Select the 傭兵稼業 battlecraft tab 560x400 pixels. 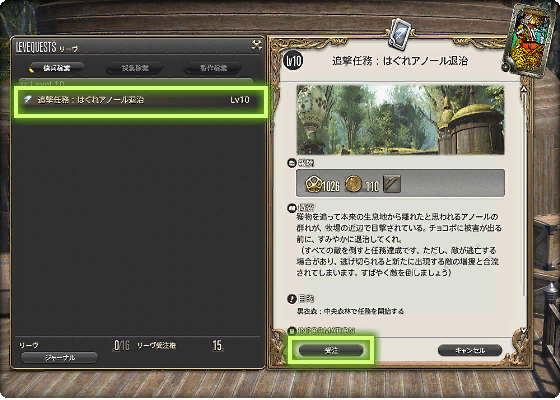point(56,68)
